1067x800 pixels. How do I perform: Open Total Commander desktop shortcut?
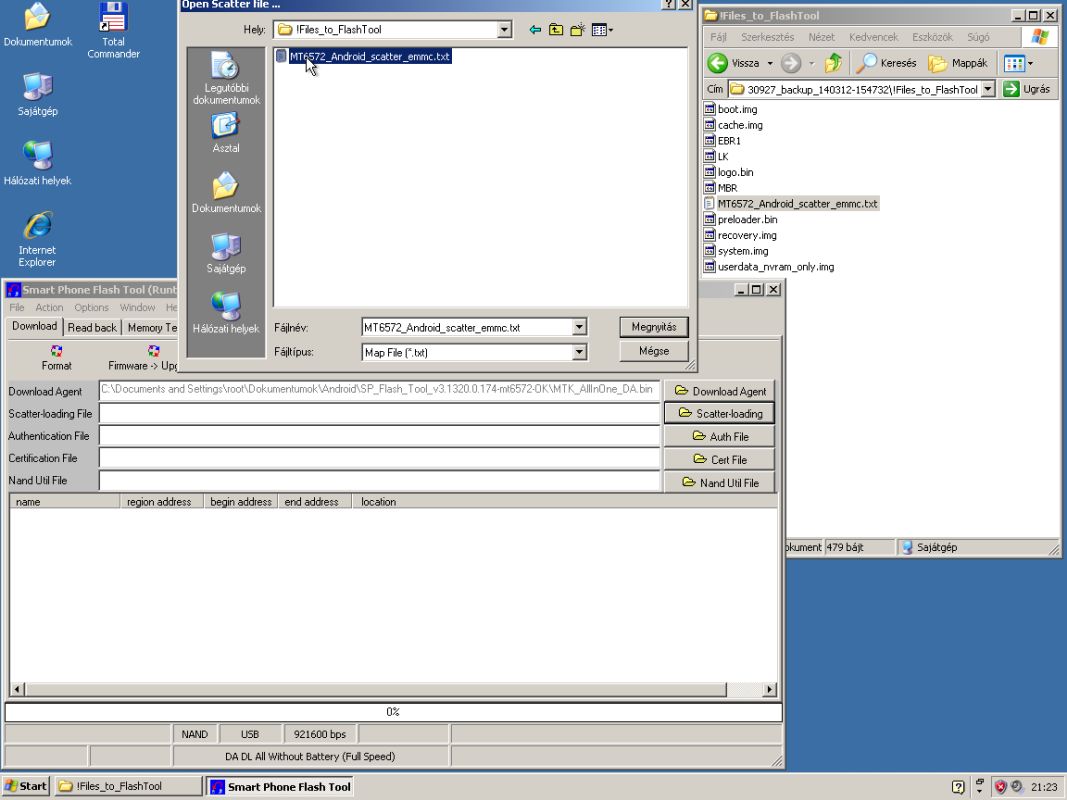point(113,31)
